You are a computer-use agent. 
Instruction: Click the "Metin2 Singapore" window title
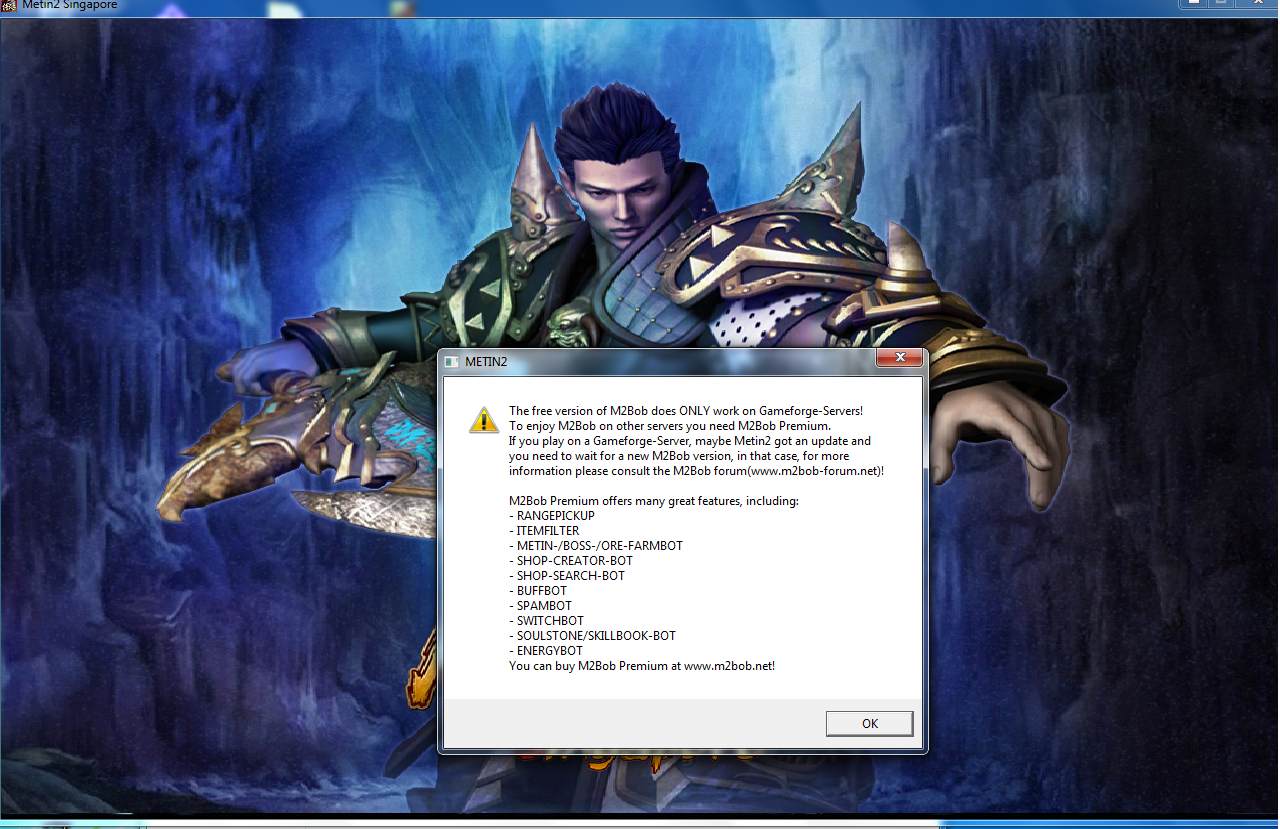70,5
